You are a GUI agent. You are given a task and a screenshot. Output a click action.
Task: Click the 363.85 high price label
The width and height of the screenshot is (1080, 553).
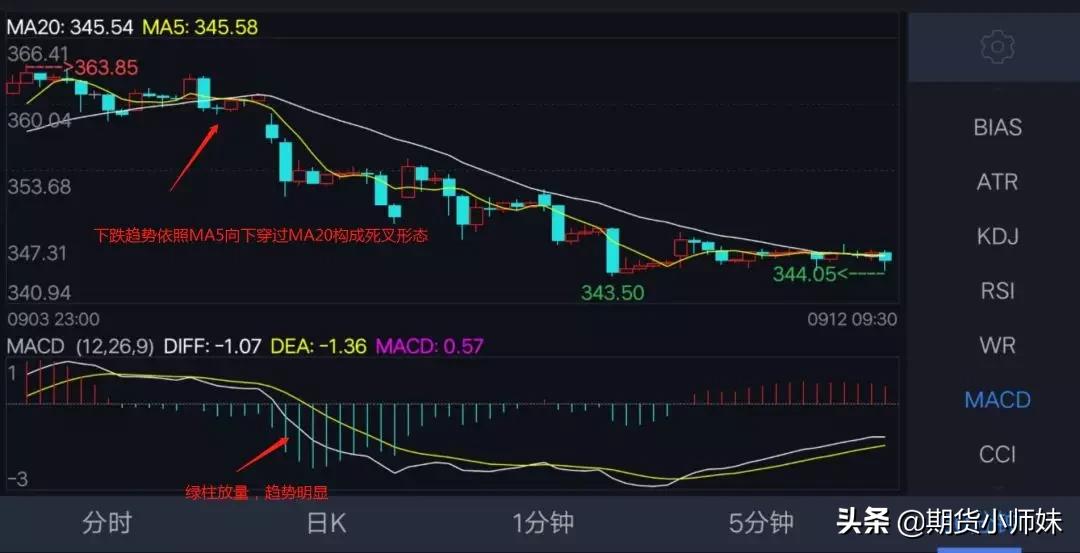tap(106, 68)
